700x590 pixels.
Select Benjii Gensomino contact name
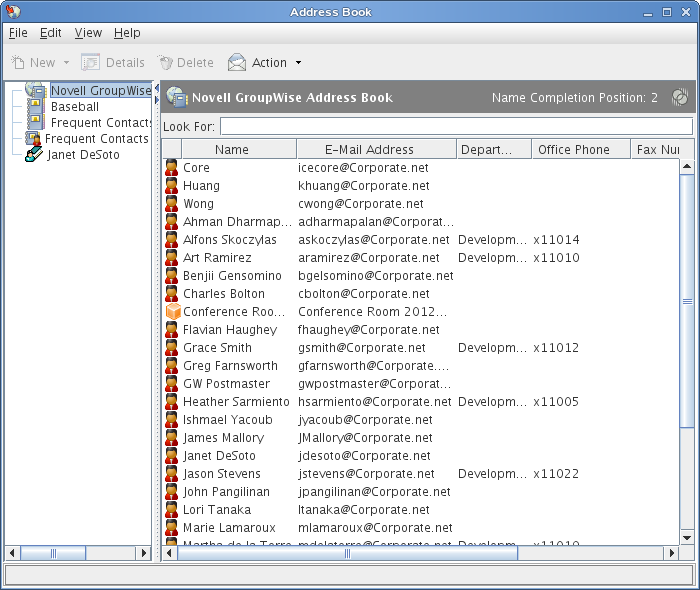tap(232, 275)
